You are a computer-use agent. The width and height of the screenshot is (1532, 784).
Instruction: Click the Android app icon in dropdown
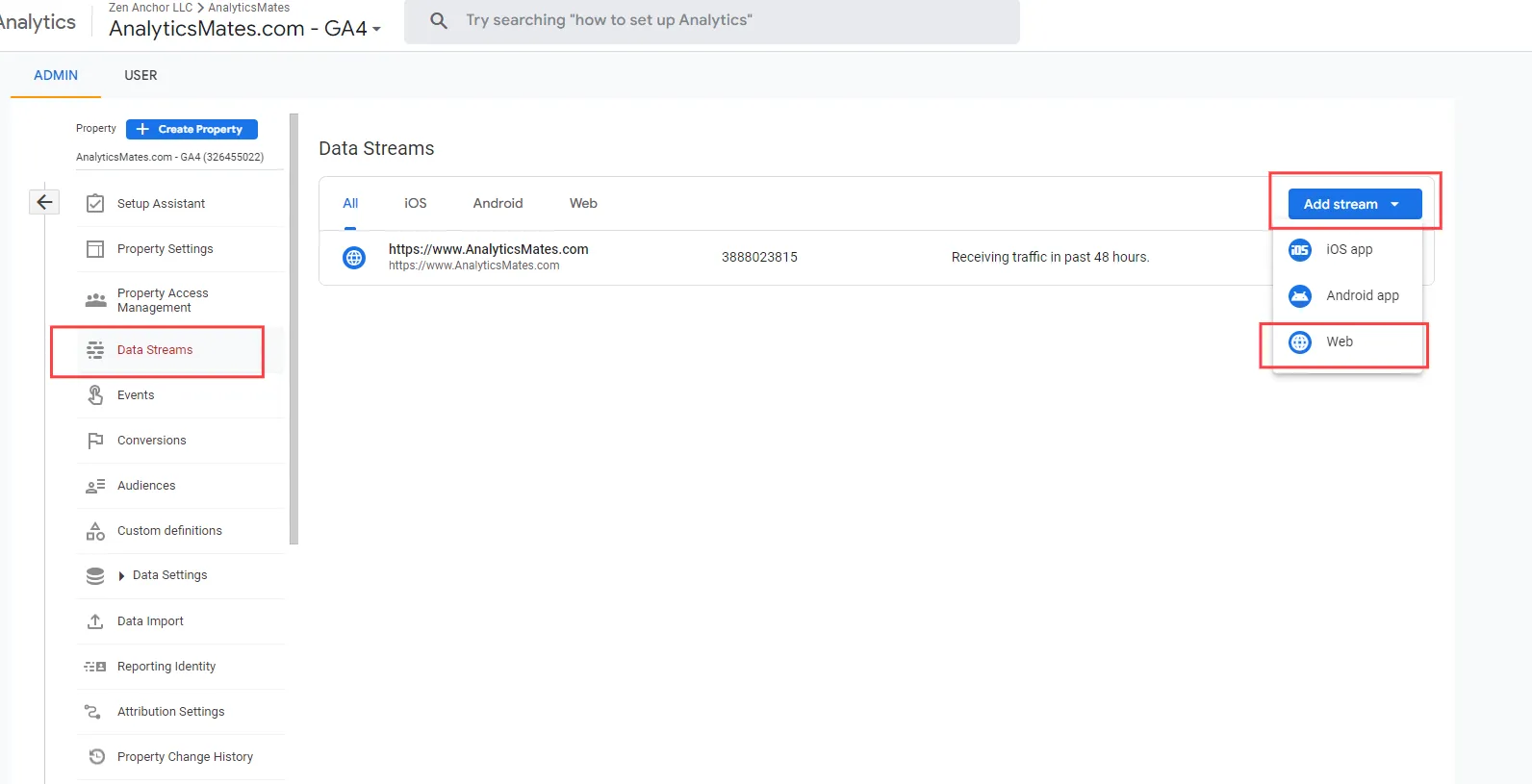point(1300,296)
